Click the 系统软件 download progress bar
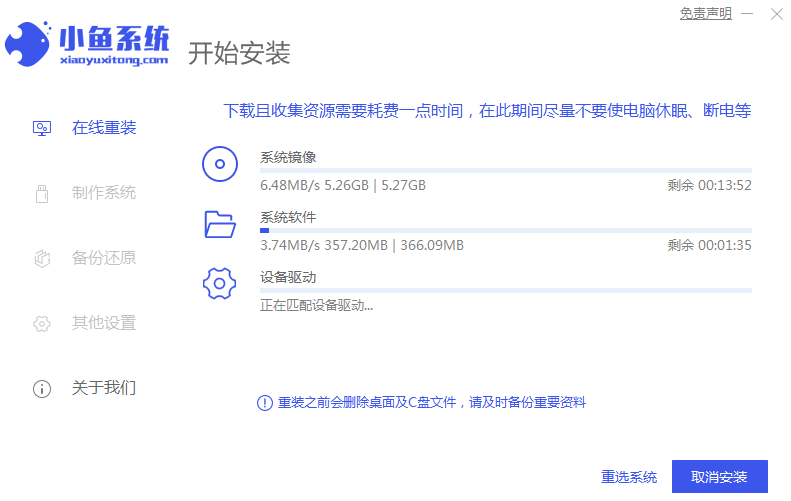Viewport: 791px width, 501px height. (505, 231)
